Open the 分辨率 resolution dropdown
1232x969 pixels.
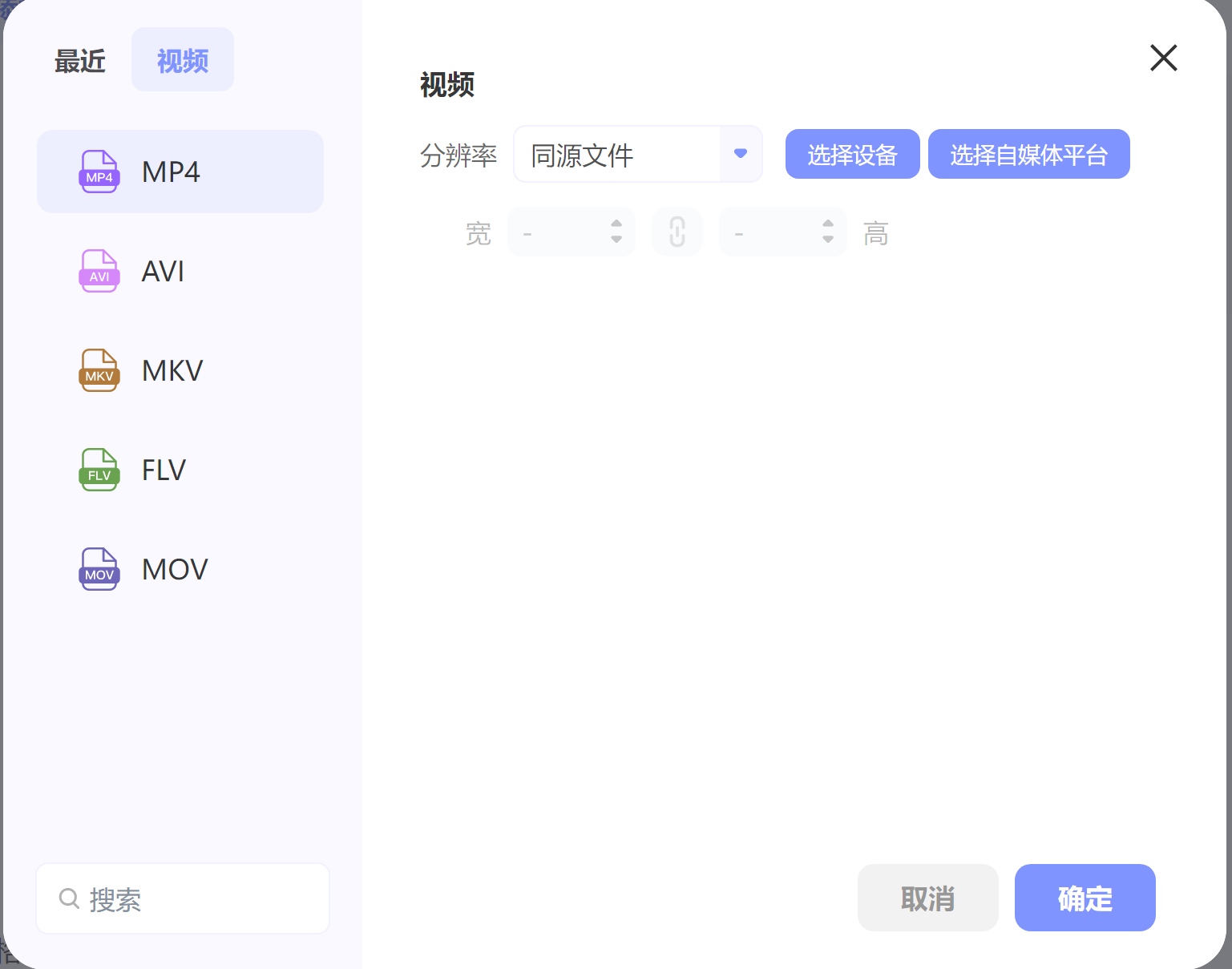[x=637, y=154]
